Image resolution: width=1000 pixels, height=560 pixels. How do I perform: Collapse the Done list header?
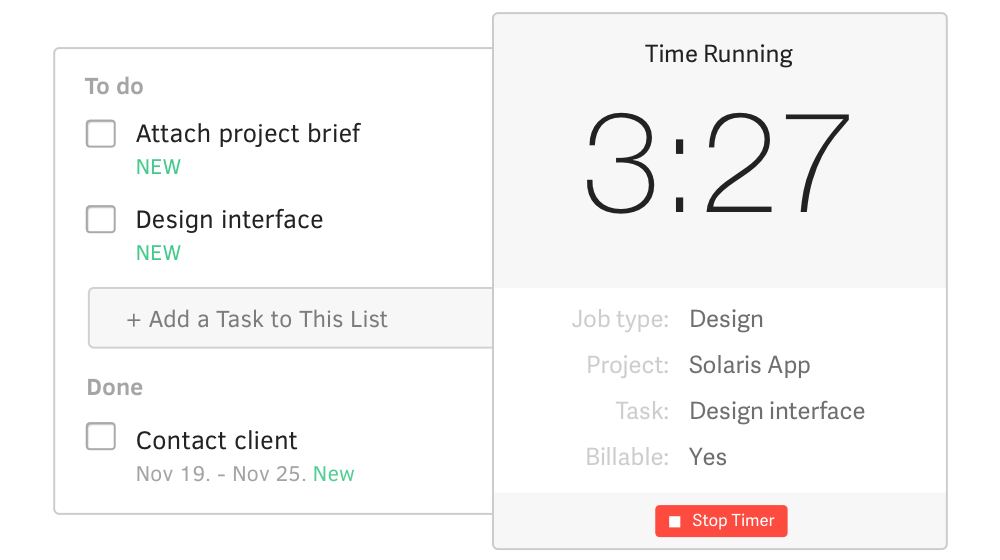[x=114, y=387]
